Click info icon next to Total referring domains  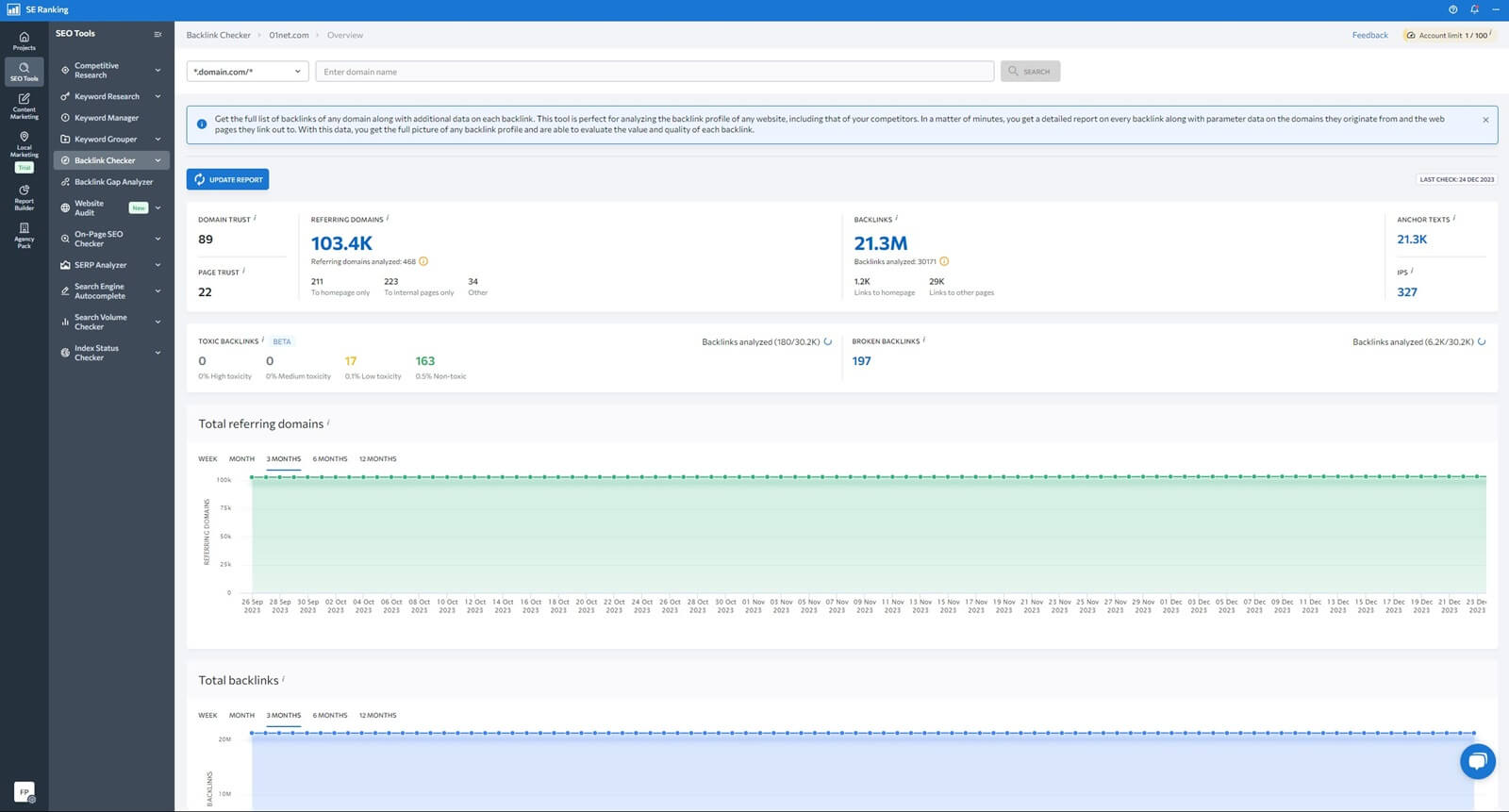[x=328, y=423]
